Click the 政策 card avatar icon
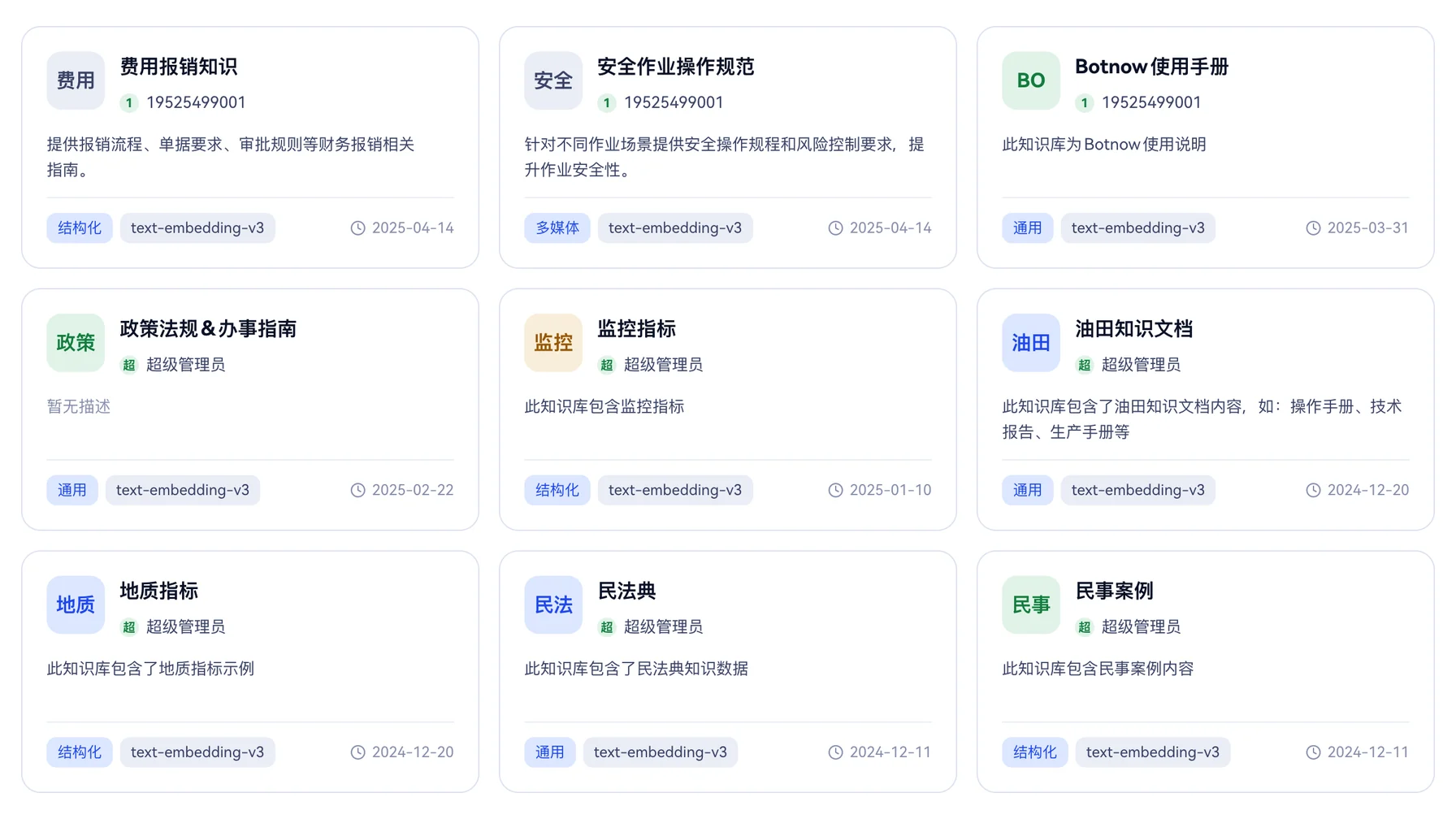 click(76, 343)
